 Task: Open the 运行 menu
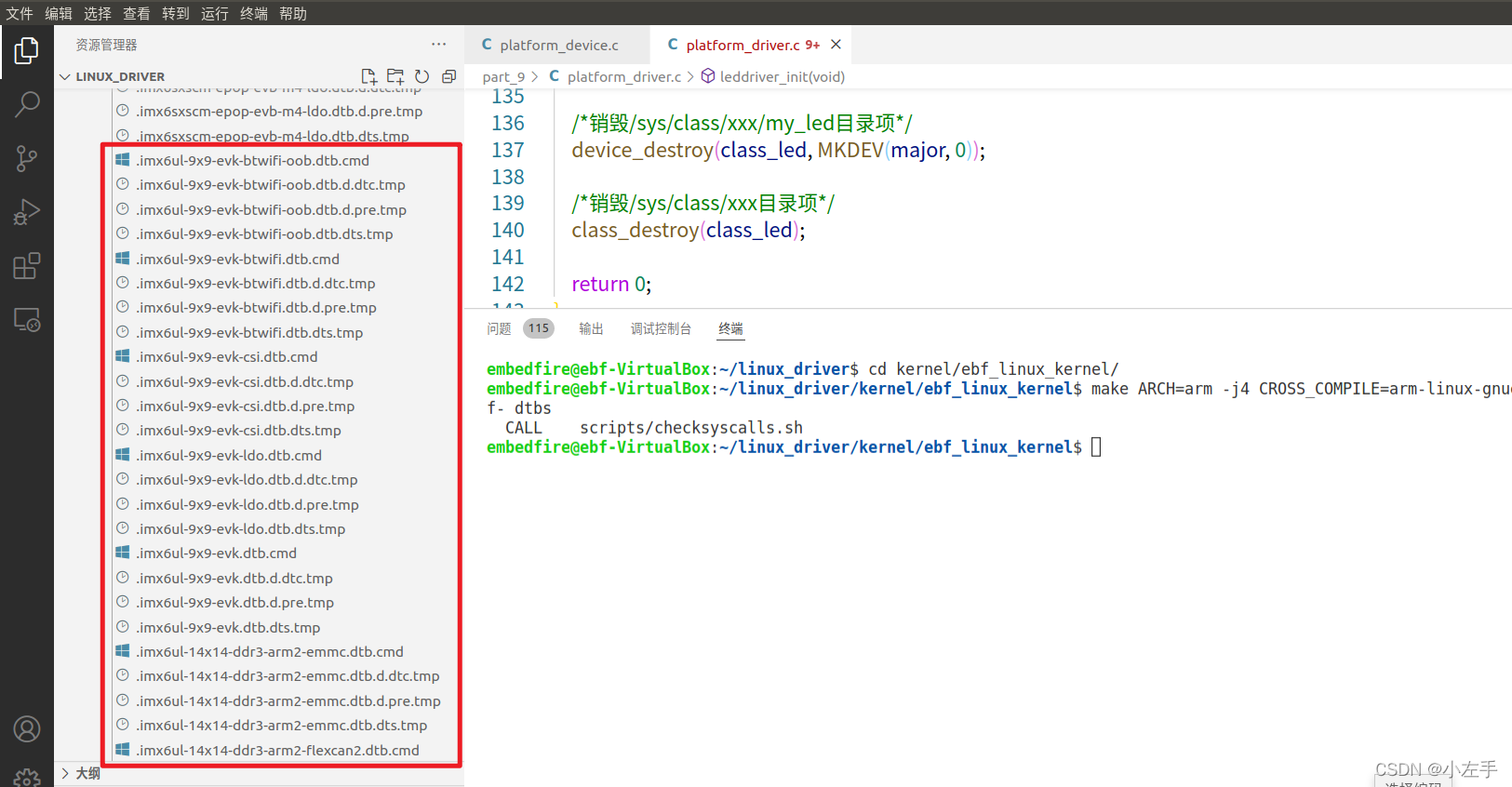click(x=215, y=13)
